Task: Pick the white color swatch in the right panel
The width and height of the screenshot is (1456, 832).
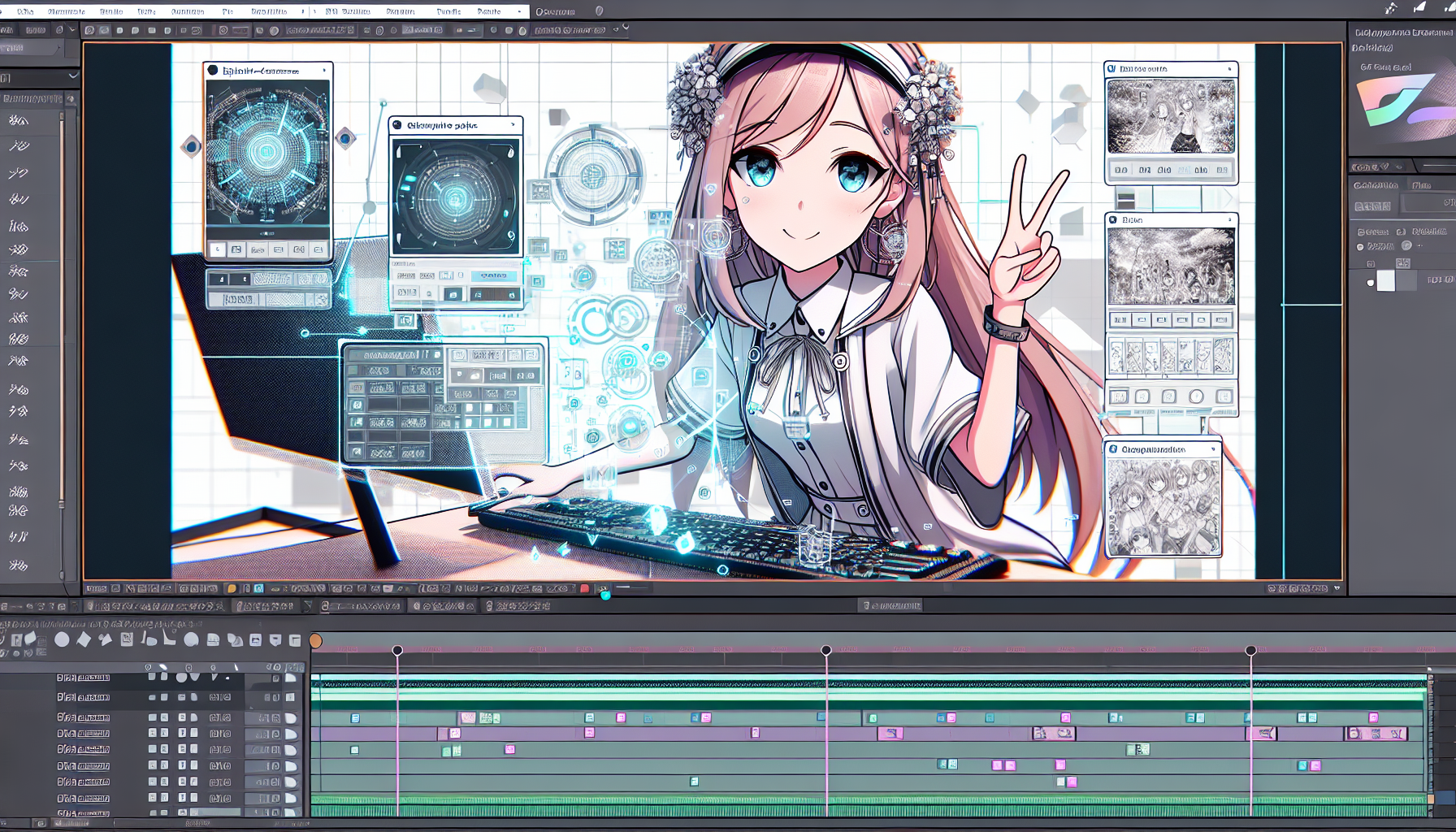Action: point(1385,281)
